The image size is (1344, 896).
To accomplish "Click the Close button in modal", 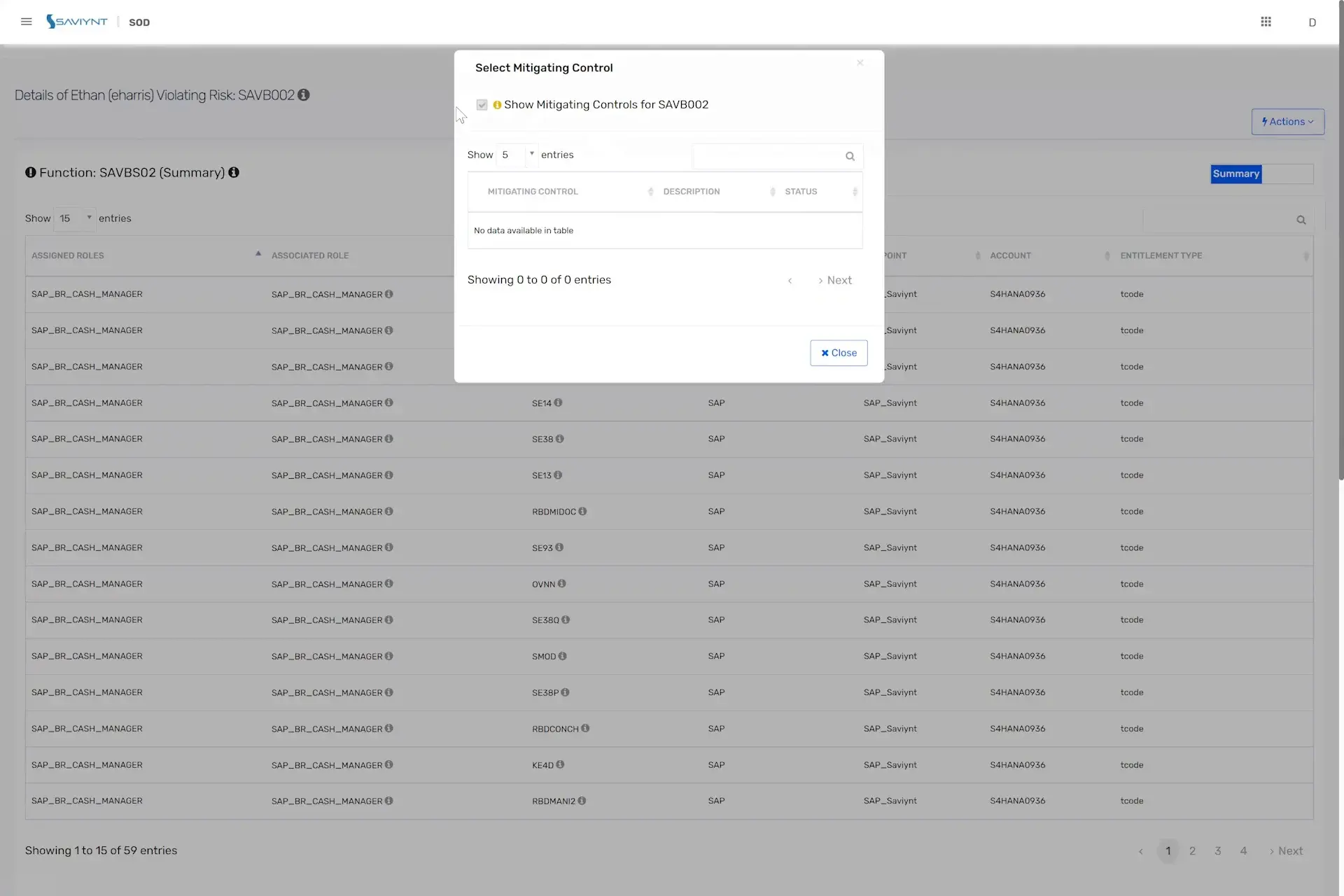I will pyautogui.click(x=839, y=353).
